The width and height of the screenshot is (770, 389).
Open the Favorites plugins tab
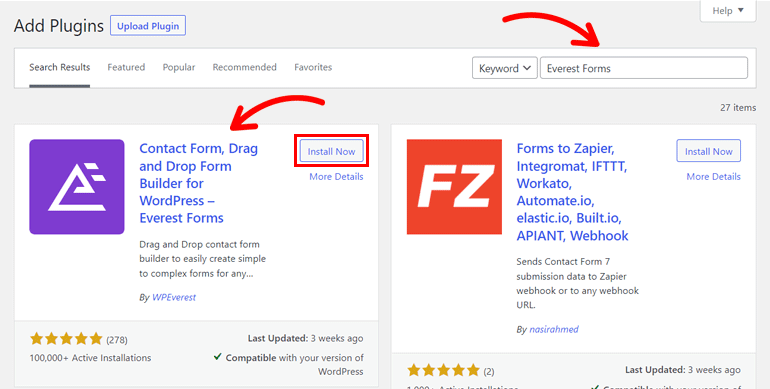[313, 67]
